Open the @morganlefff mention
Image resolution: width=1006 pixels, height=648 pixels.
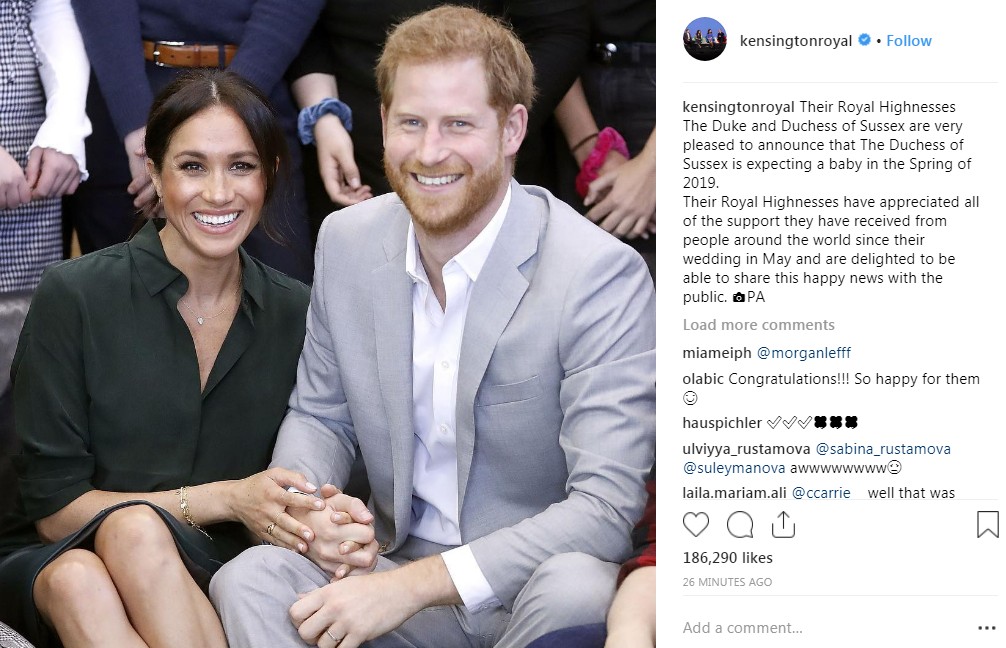[x=804, y=352]
